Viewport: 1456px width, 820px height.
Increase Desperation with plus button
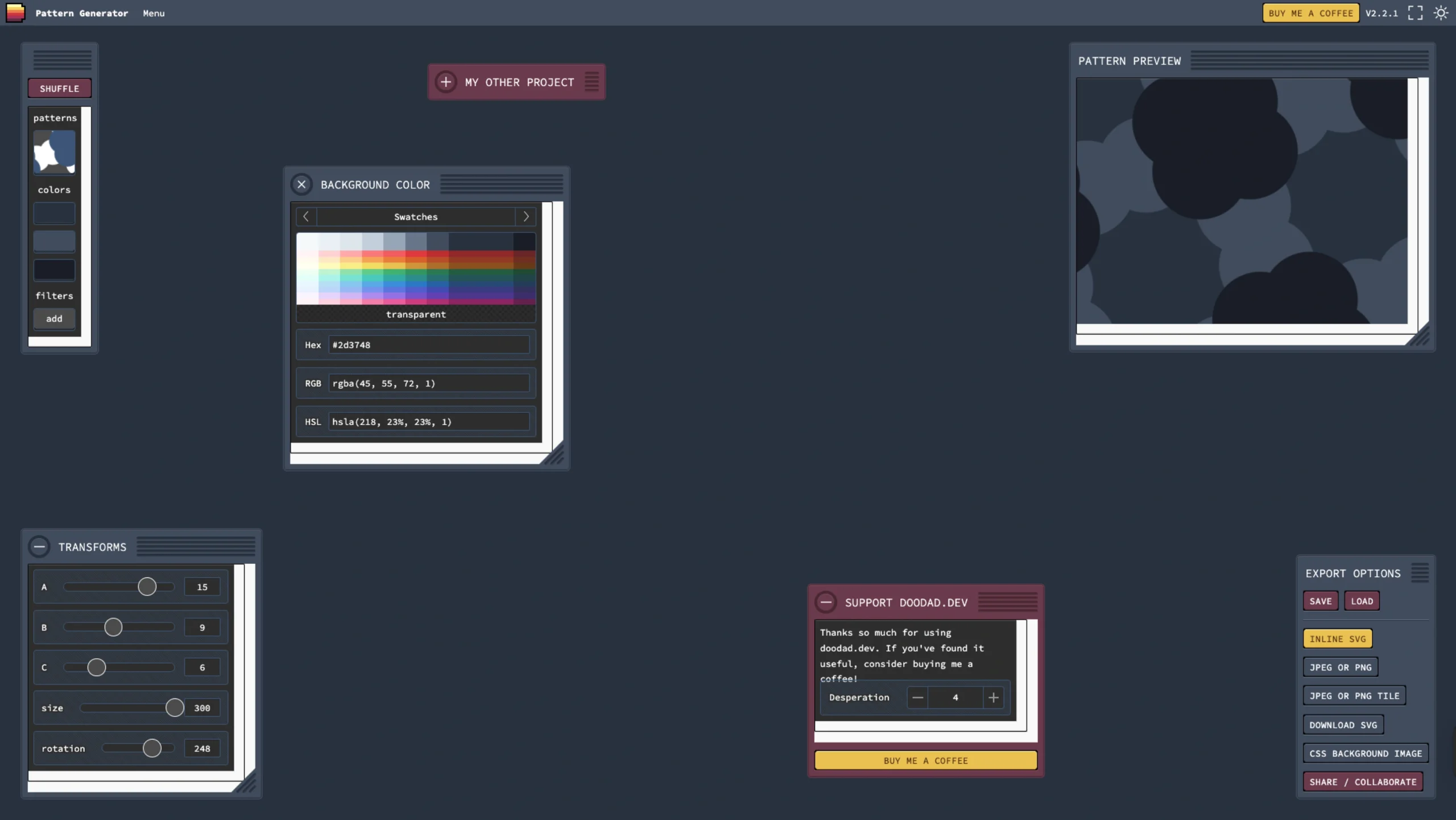[993, 698]
